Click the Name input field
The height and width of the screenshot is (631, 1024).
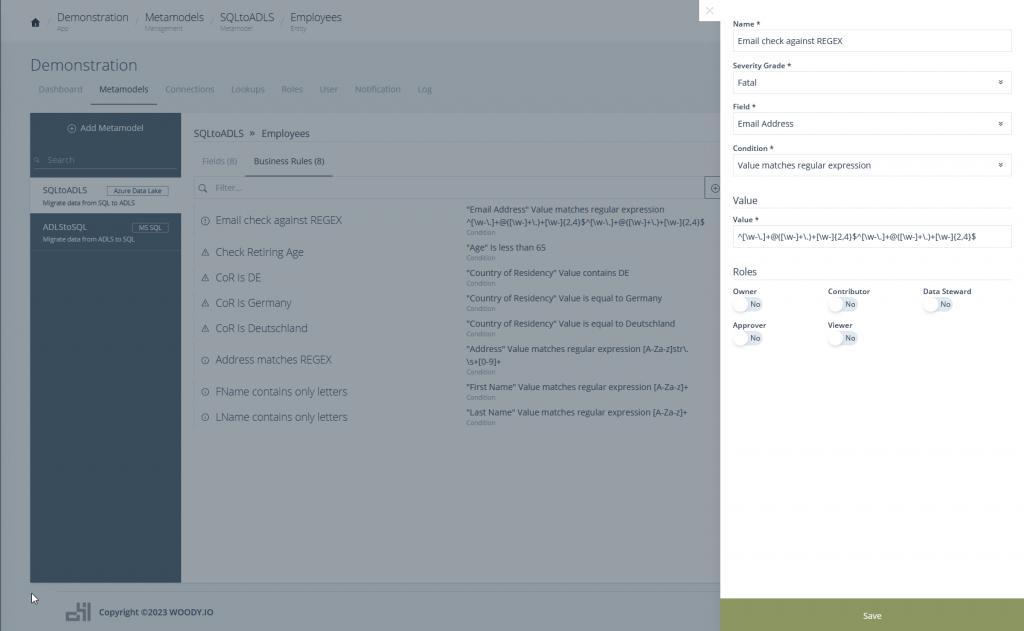[872, 41]
